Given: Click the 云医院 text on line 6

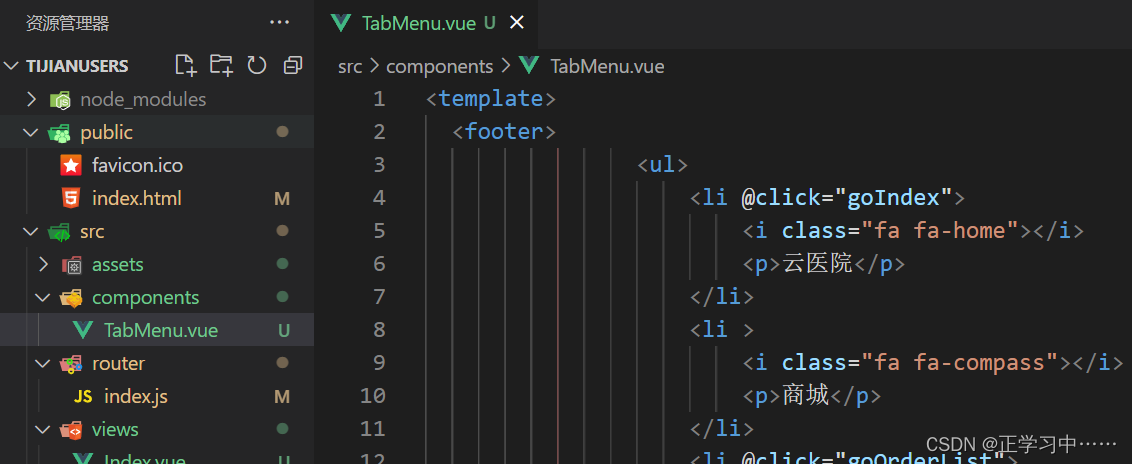Looking at the screenshot, I should [818, 264].
